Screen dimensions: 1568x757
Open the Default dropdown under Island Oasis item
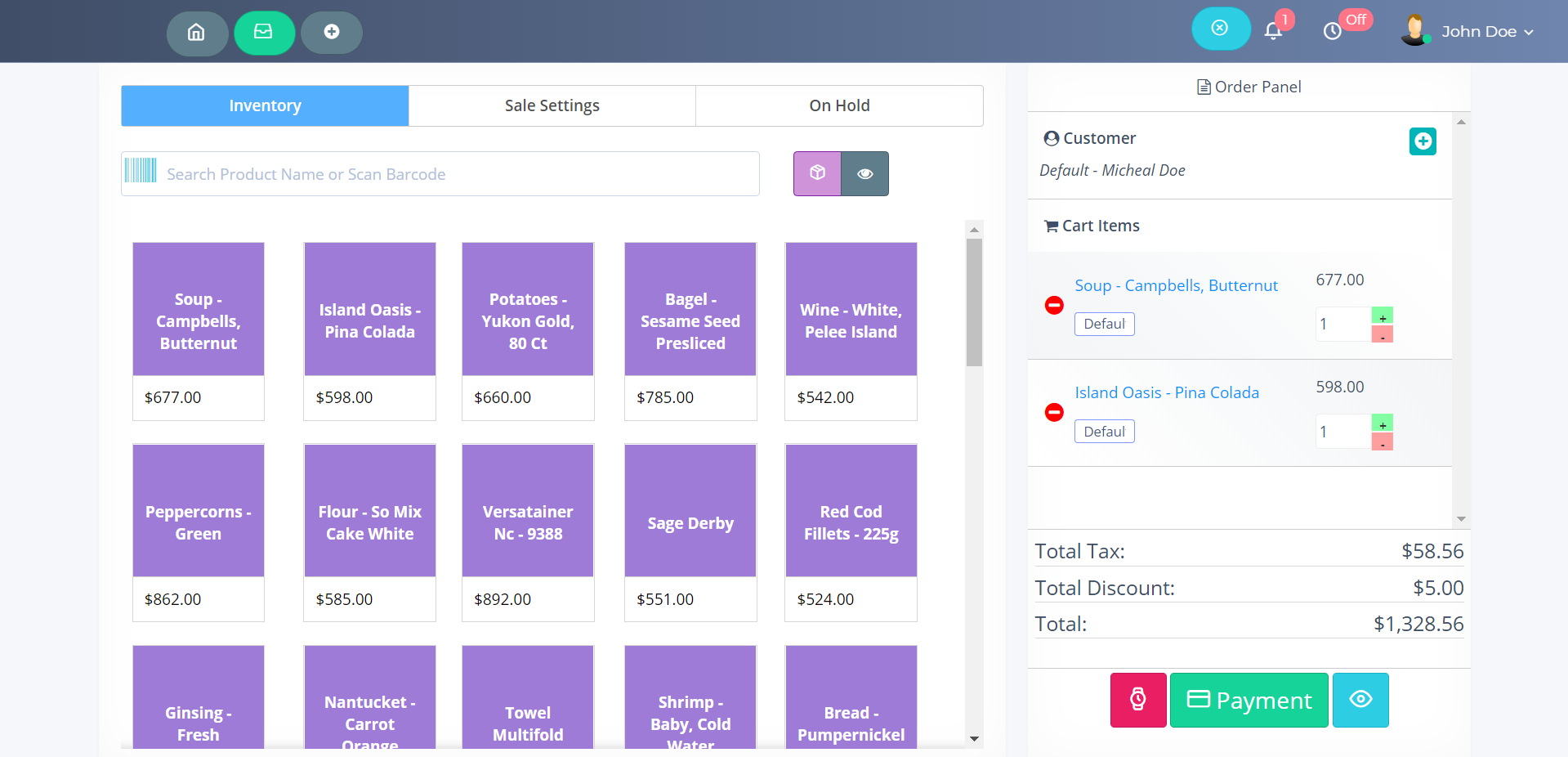click(1104, 432)
